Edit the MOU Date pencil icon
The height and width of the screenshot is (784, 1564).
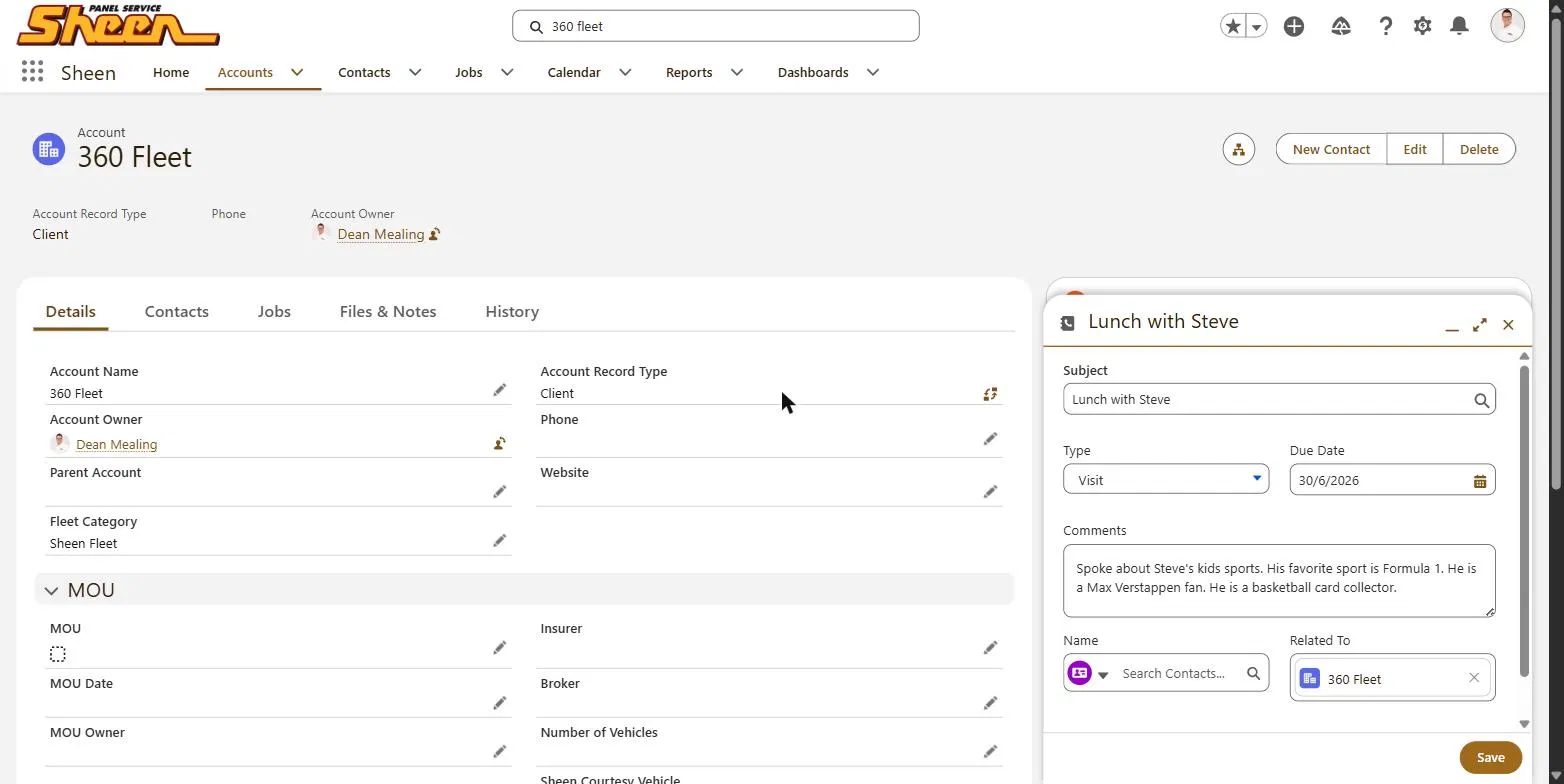click(x=499, y=703)
